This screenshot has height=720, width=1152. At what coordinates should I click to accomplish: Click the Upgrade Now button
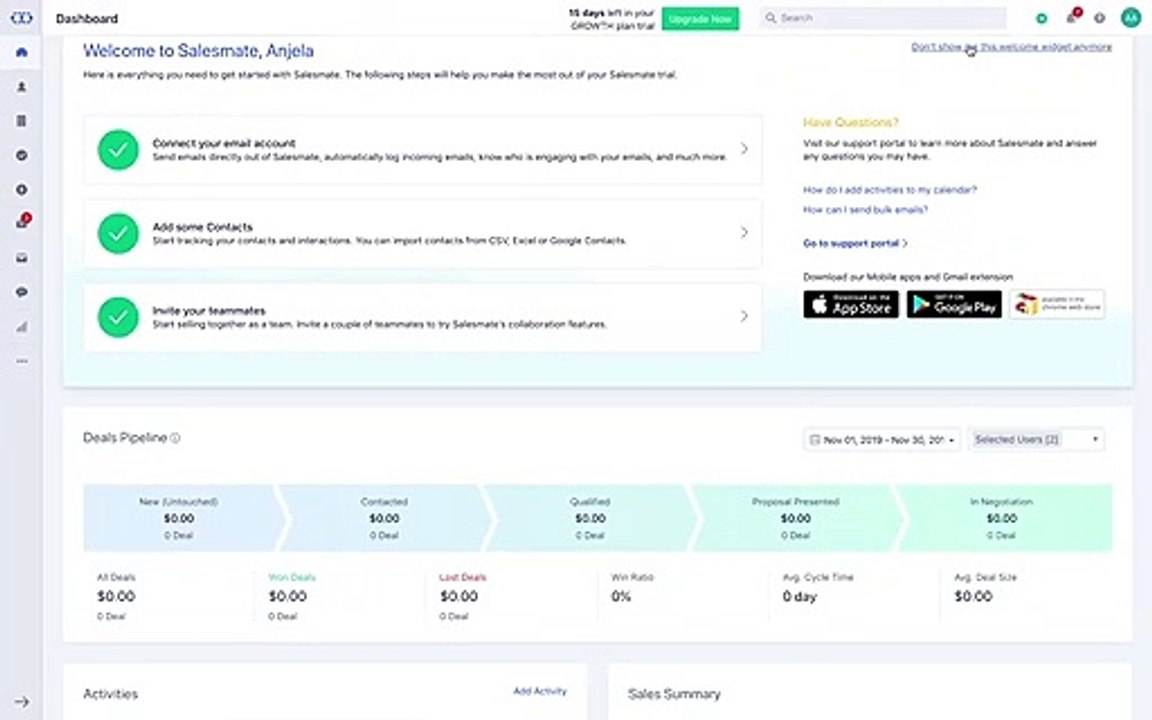[x=700, y=18]
